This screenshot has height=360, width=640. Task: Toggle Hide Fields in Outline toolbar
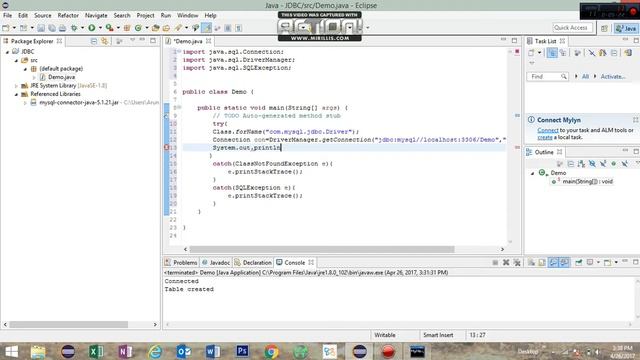coord(592,164)
